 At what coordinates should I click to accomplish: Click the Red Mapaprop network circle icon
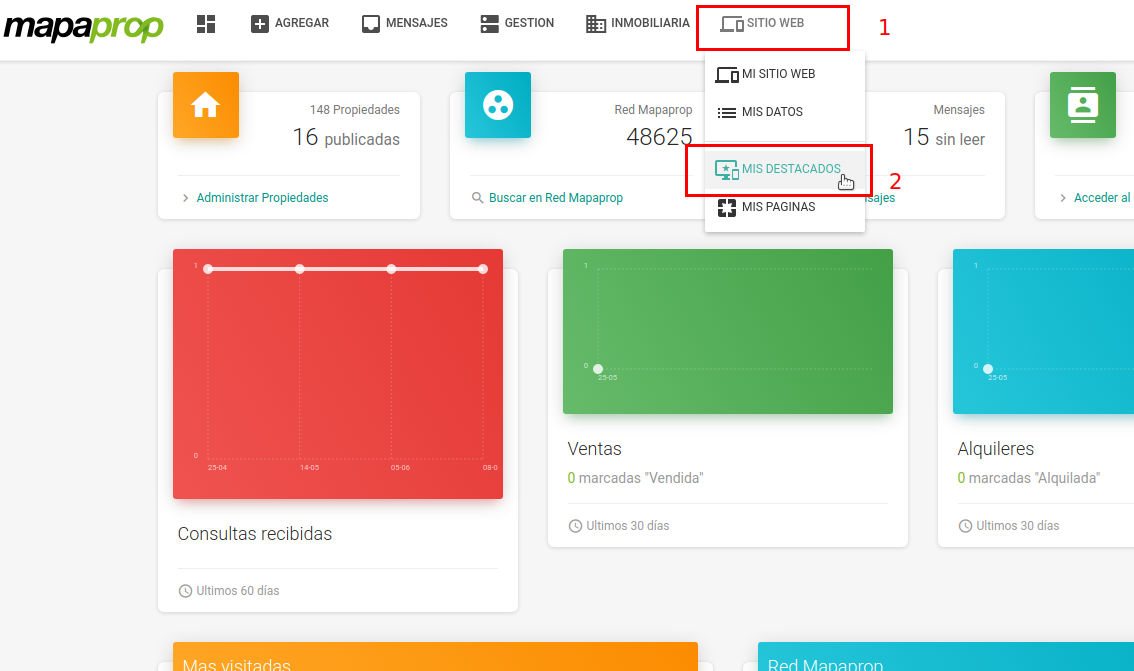pyautogui.click(x=498, y=105)
